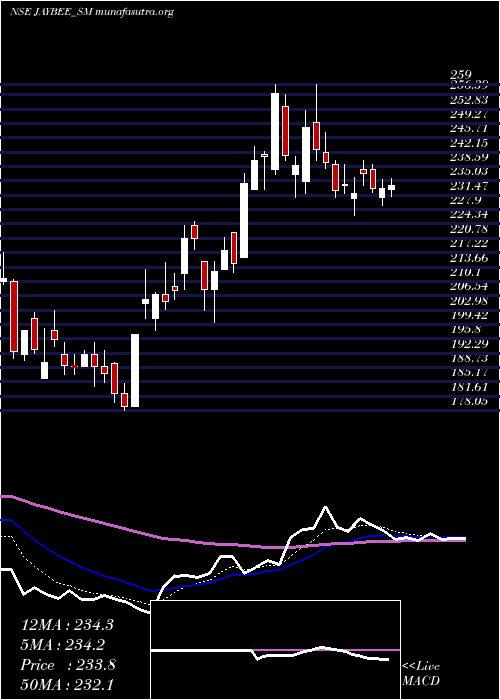Select the 210.1 price axis label

click(x=466, y=272)
